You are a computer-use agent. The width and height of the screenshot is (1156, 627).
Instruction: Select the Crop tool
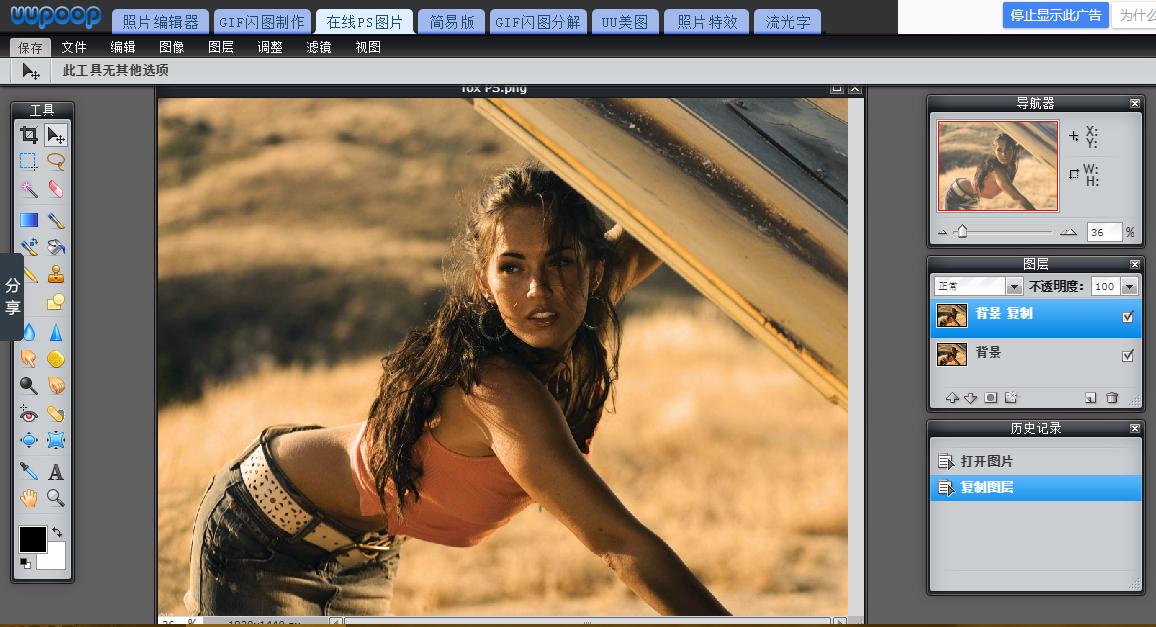(x=29, y=135)
